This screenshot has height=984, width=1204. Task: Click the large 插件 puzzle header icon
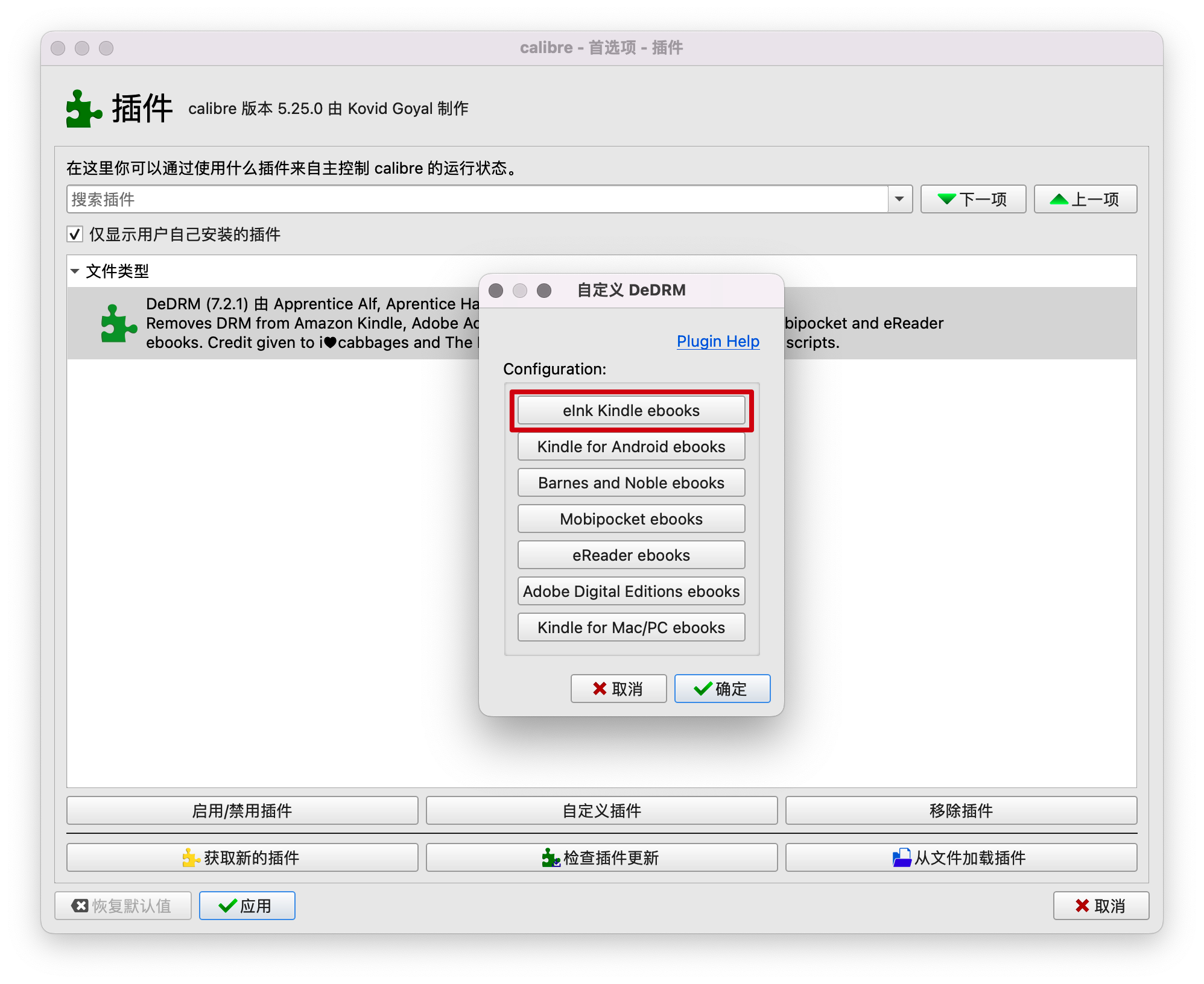click(x=84, y=109)
